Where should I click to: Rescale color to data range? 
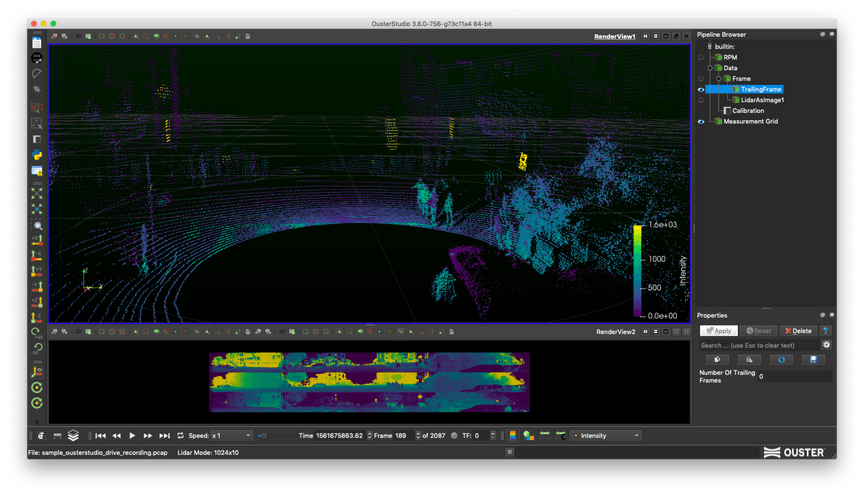click(544, 435)
